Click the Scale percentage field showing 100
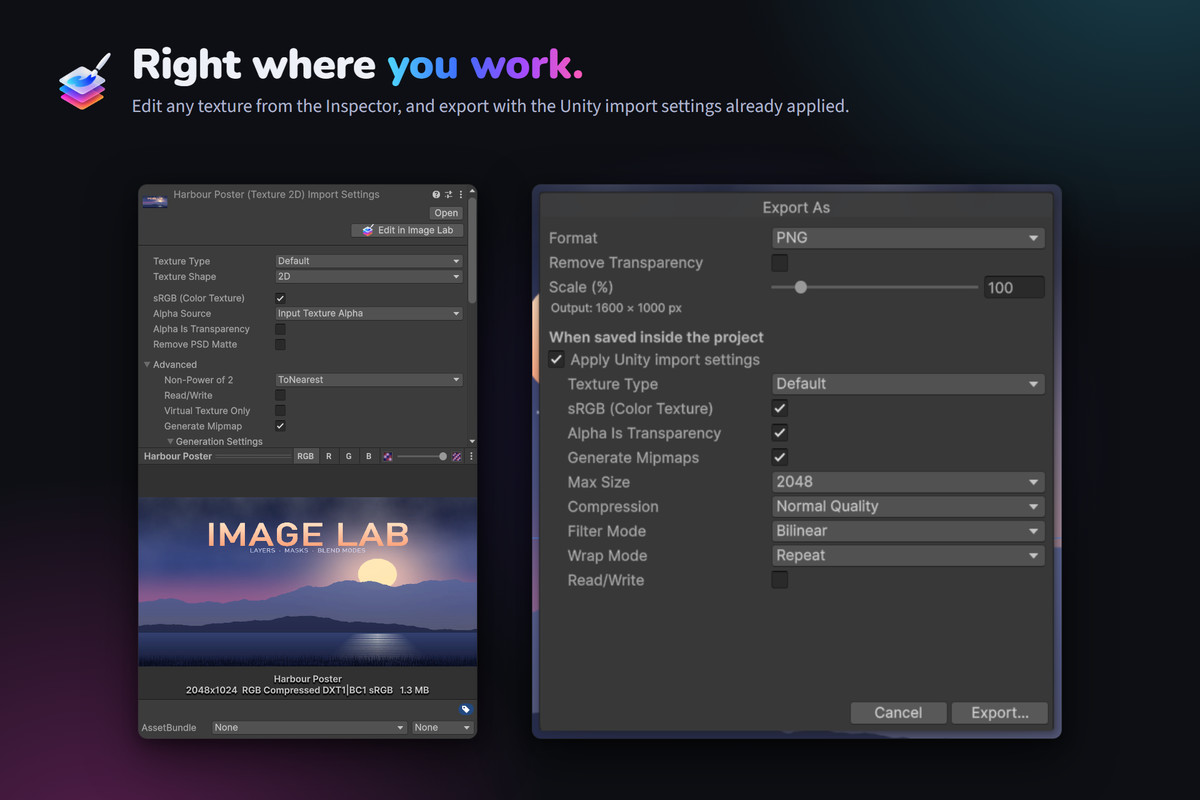 [1014, 287]
